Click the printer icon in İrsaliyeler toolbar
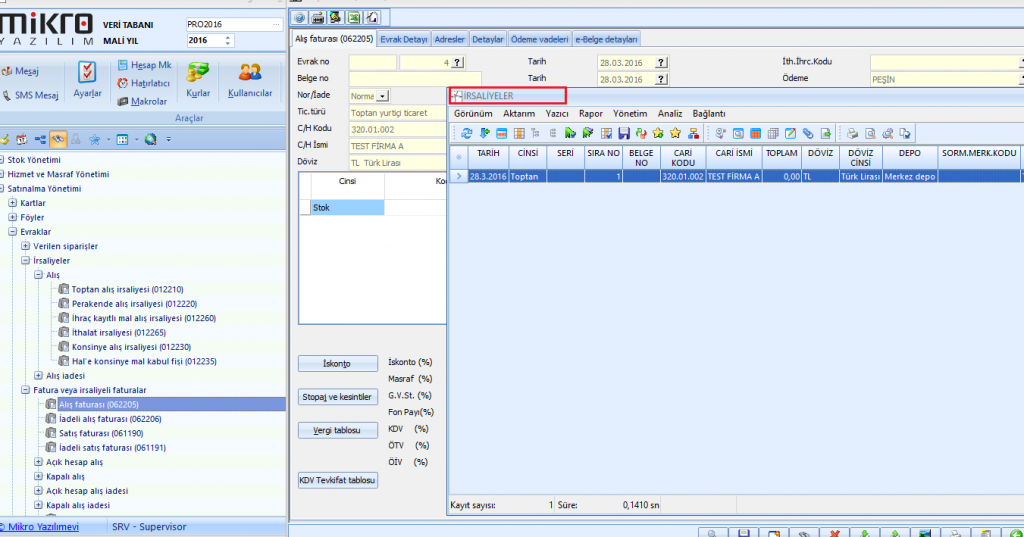 [x=853, y=133]
